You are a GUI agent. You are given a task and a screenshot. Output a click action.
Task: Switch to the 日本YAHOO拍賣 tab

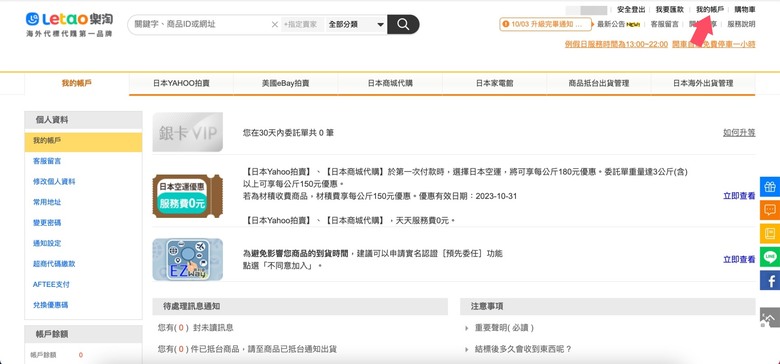[181, 84]
